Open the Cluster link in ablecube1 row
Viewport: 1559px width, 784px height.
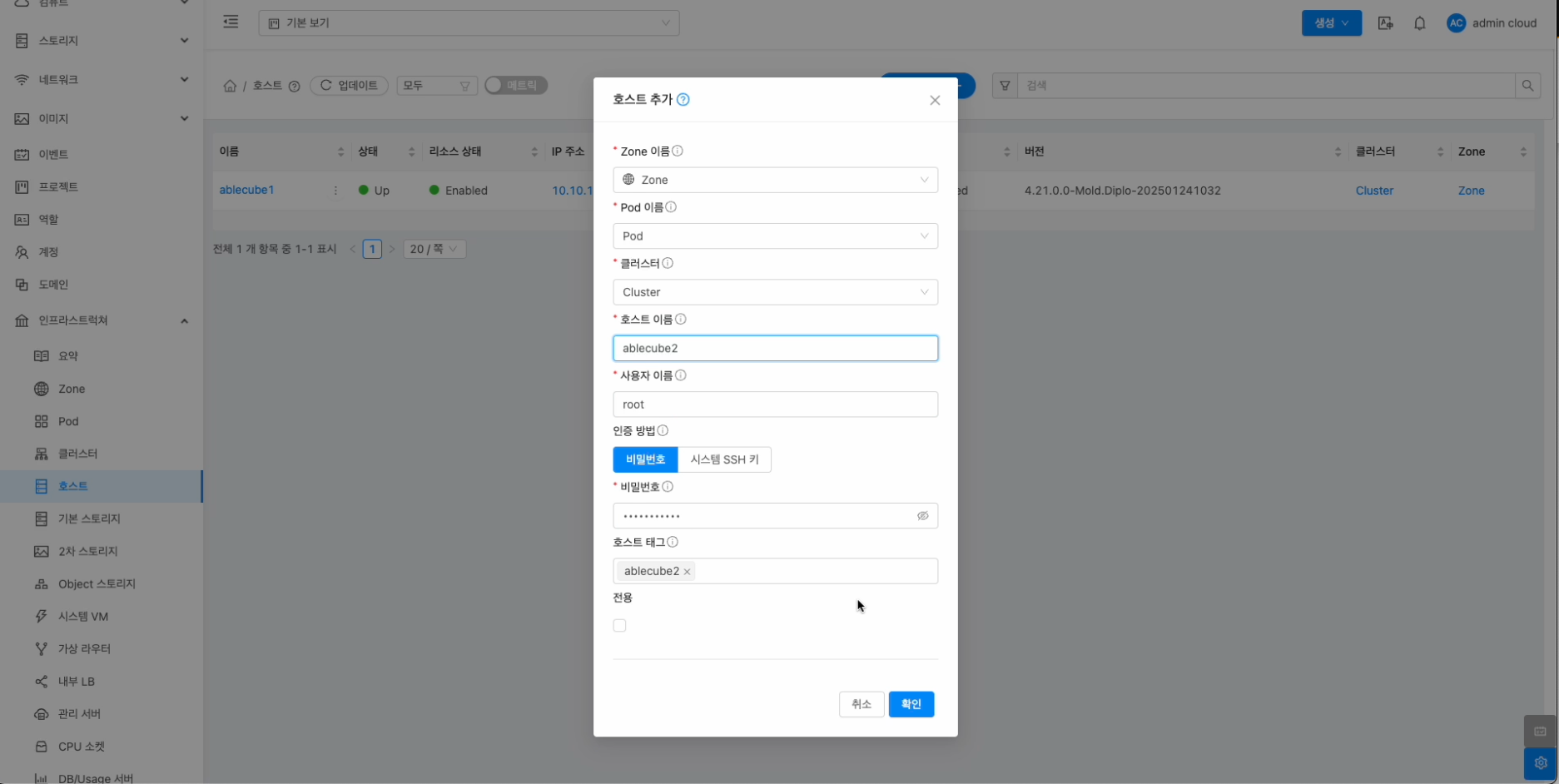(x=1374, y=191)
